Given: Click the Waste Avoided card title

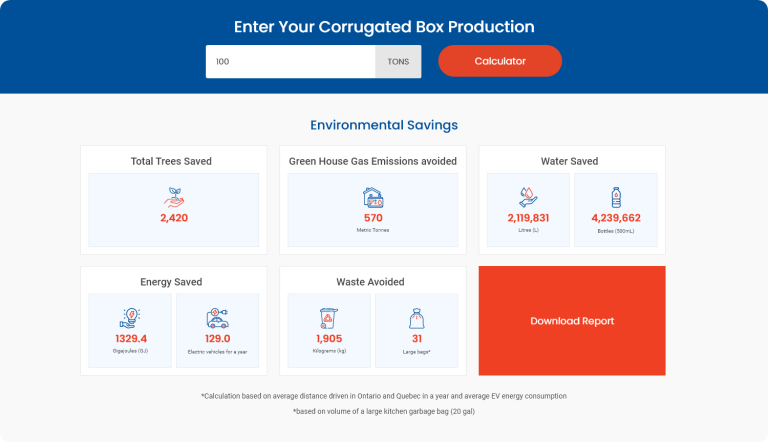Looking at the screenshot, I should pyautogui.click(x=372, y=282).
